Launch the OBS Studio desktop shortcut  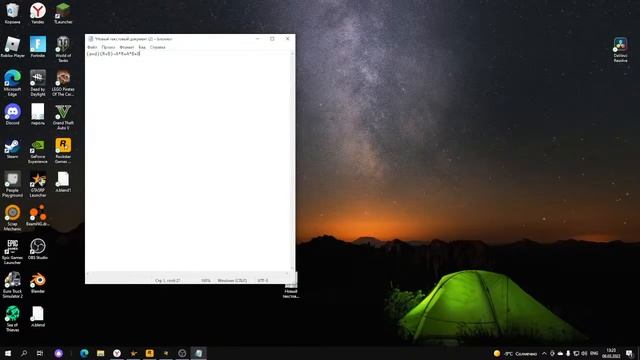tap(38, 249)
